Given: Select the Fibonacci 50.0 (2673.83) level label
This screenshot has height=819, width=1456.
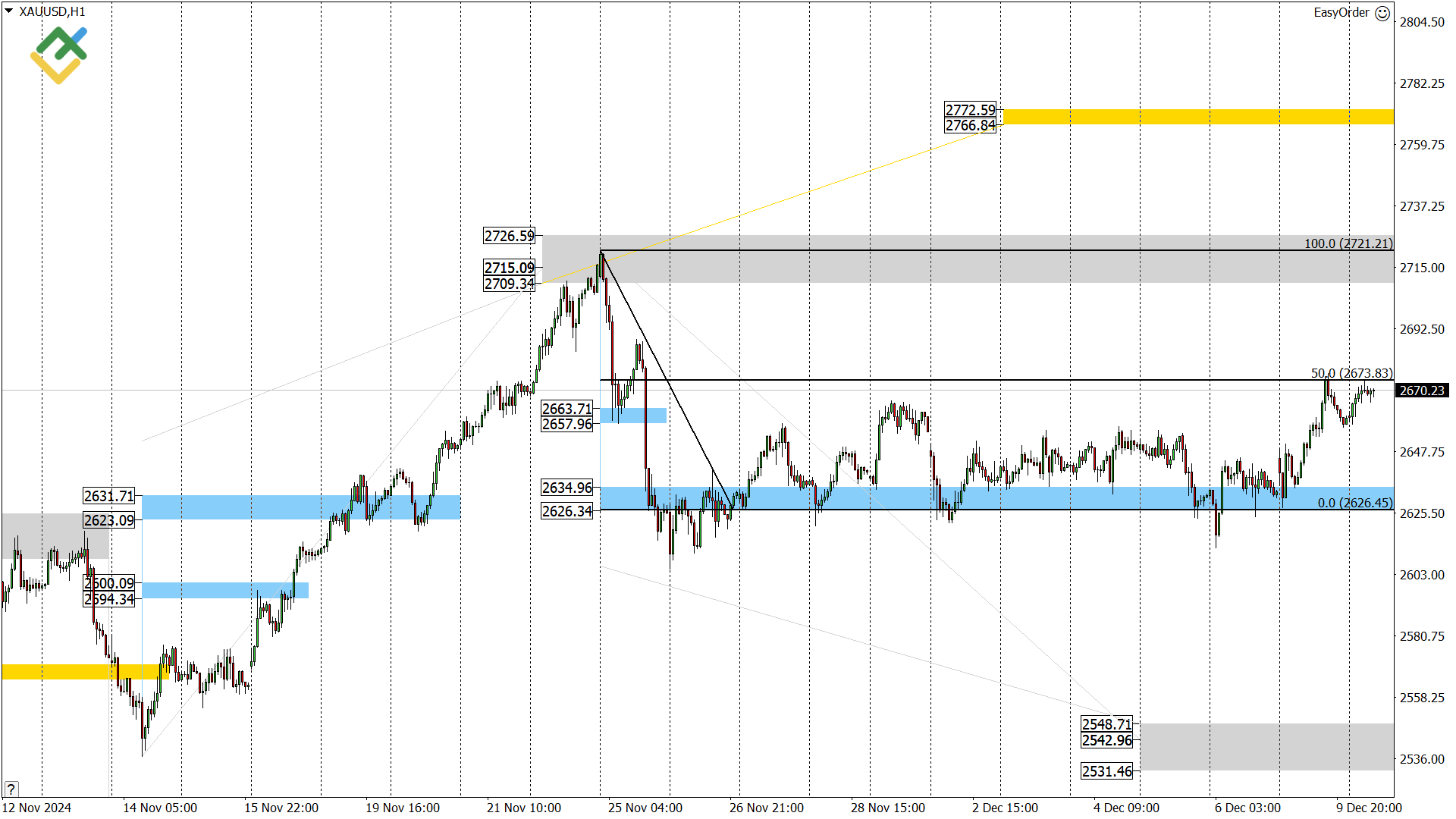Looking at the screenshot, I should [1351, 373].
